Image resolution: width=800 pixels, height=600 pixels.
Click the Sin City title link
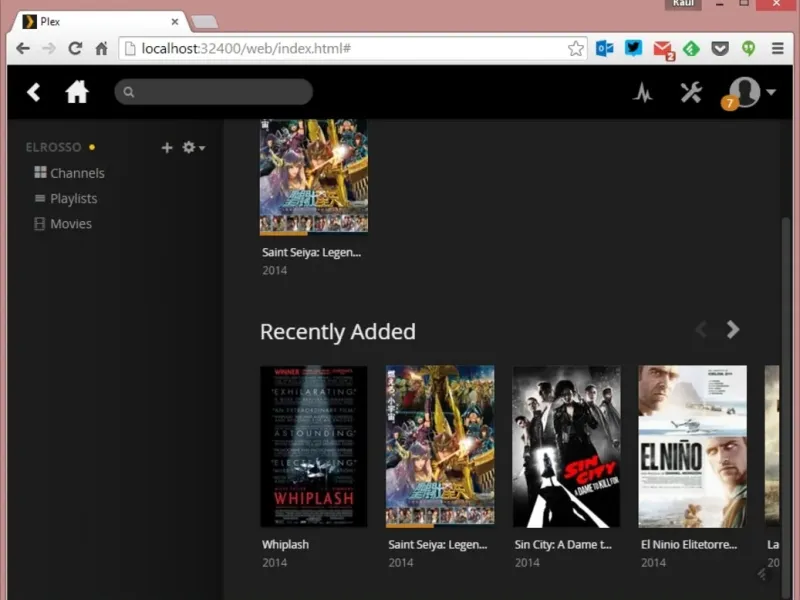[x=562, y=545]
